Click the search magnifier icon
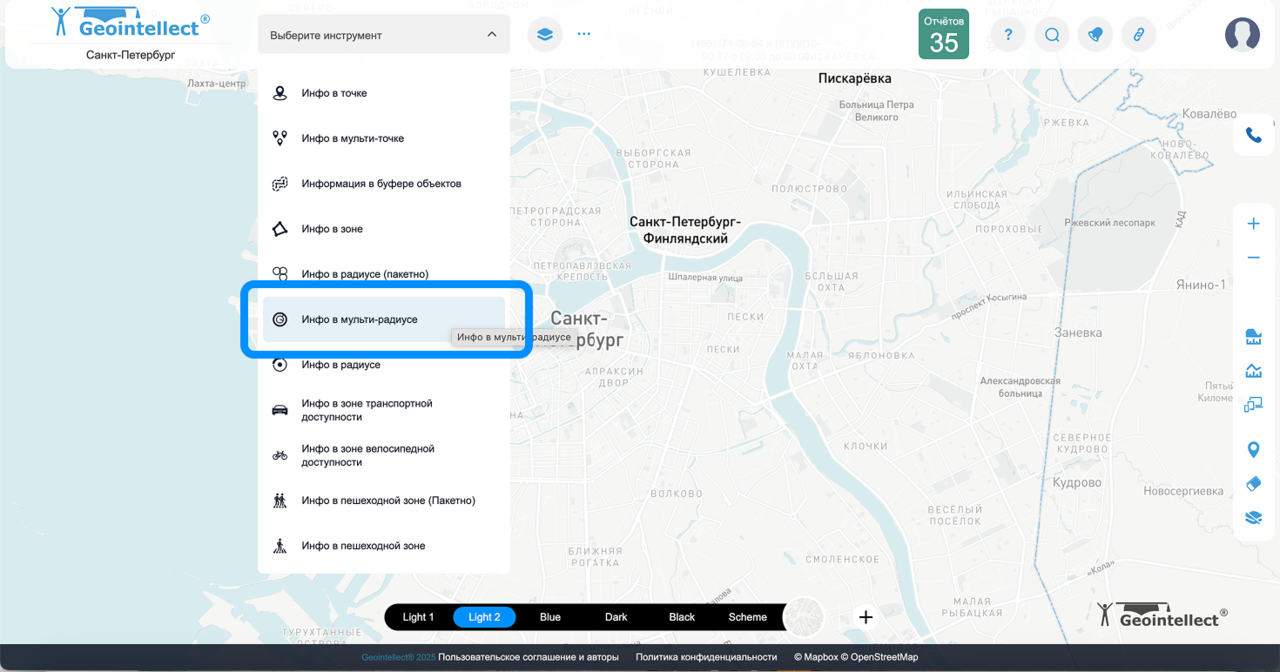This screenshot has width=1280, height=672. [x=1052, y=35]
